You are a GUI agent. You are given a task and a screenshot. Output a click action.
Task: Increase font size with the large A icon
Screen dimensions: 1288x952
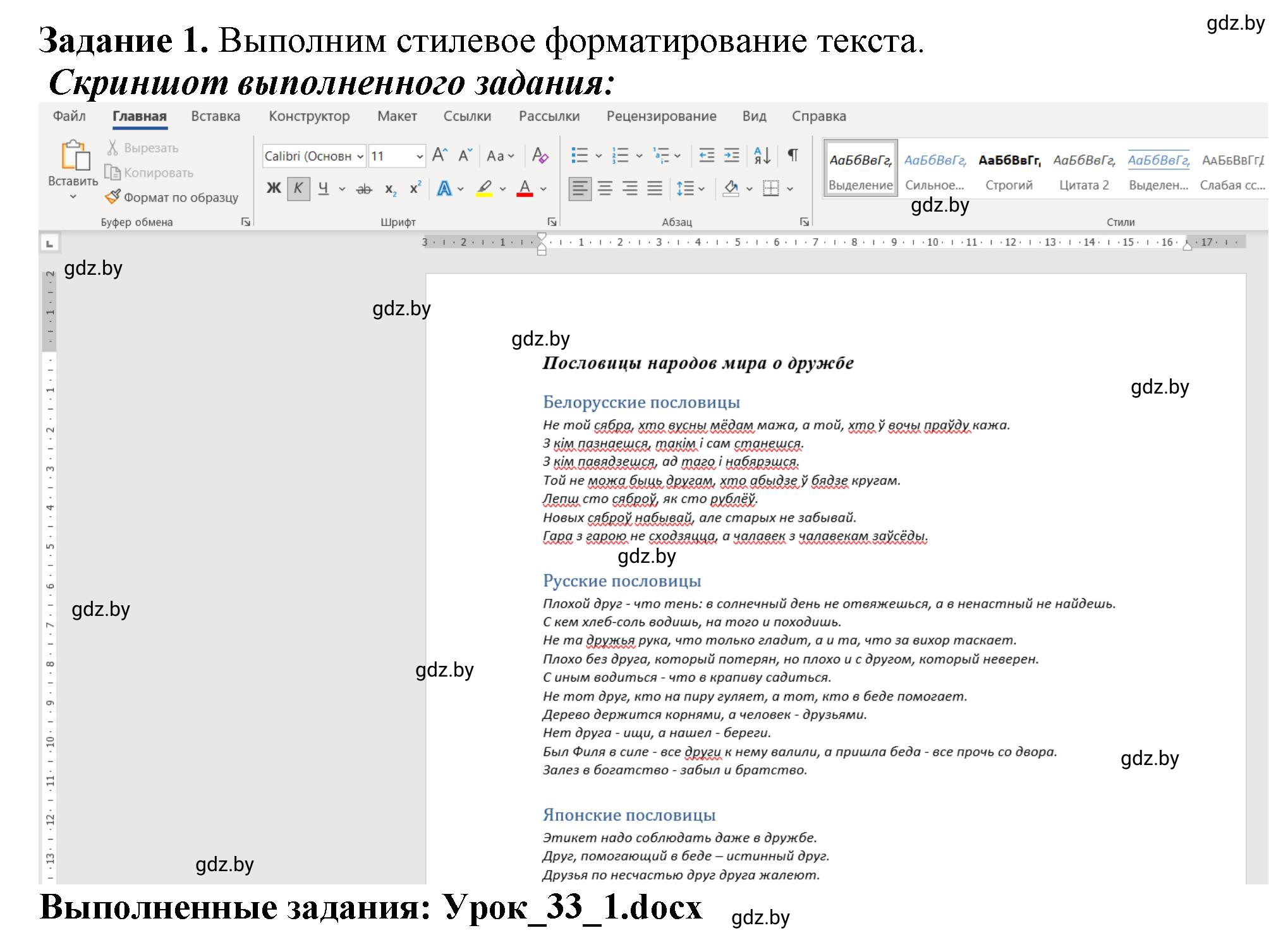tap(440, 155)
